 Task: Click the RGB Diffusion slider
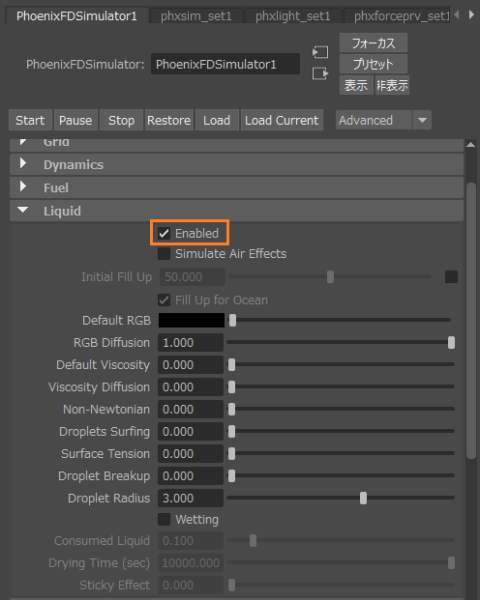coord(341,342)
